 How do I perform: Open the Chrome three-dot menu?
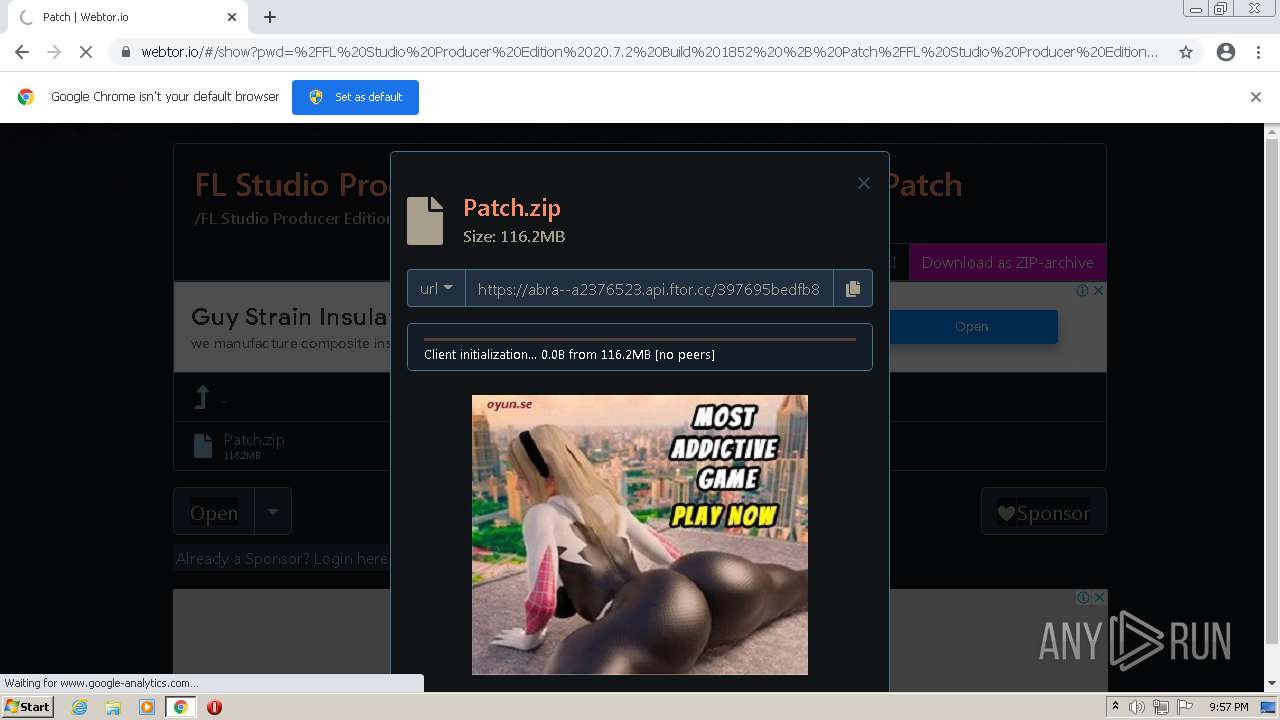coord(1259,52)
